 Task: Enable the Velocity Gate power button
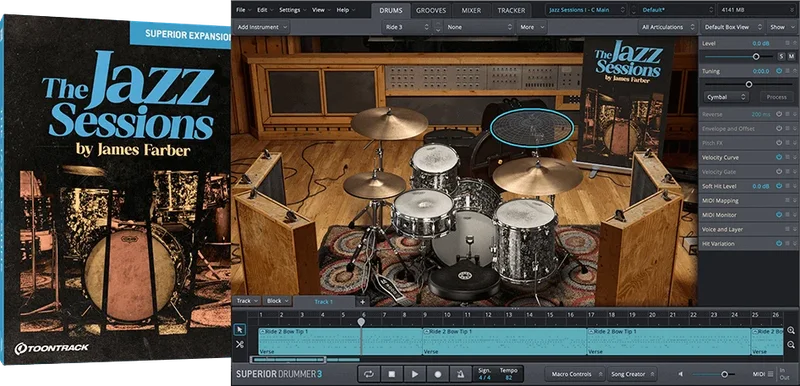pos(779,172)
